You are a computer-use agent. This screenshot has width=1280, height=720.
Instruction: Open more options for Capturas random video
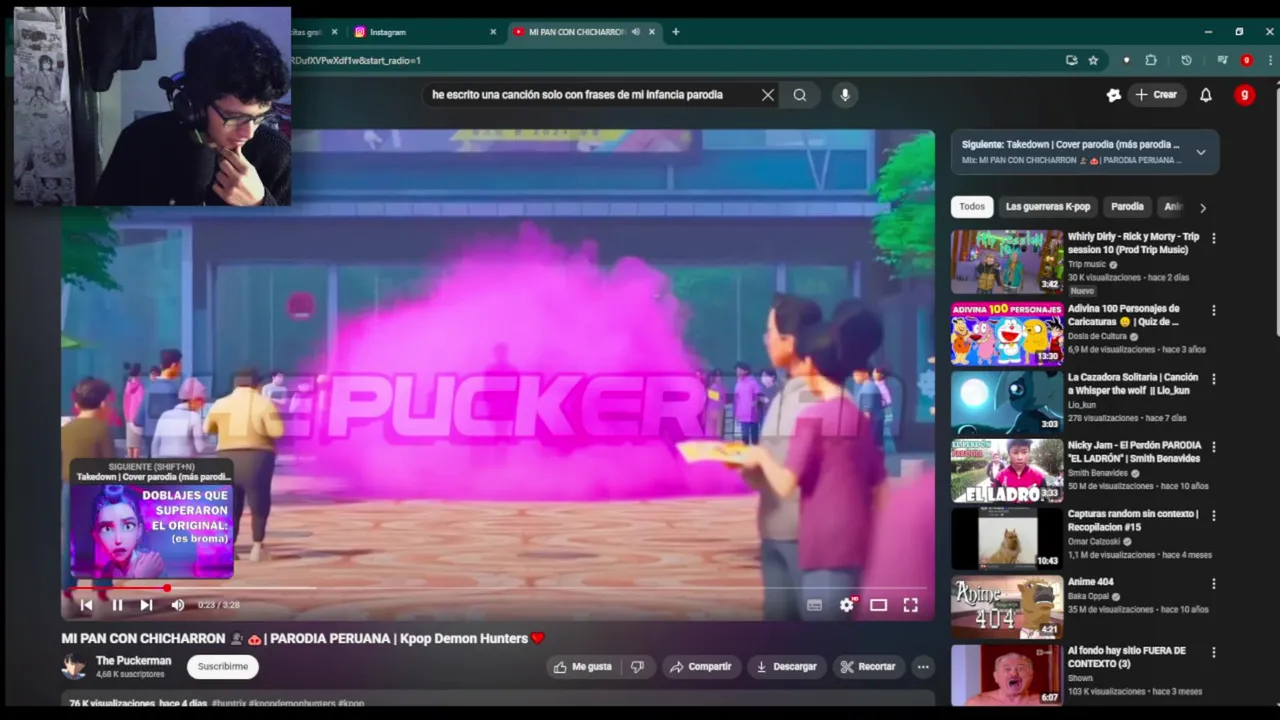click(1214, 515)
